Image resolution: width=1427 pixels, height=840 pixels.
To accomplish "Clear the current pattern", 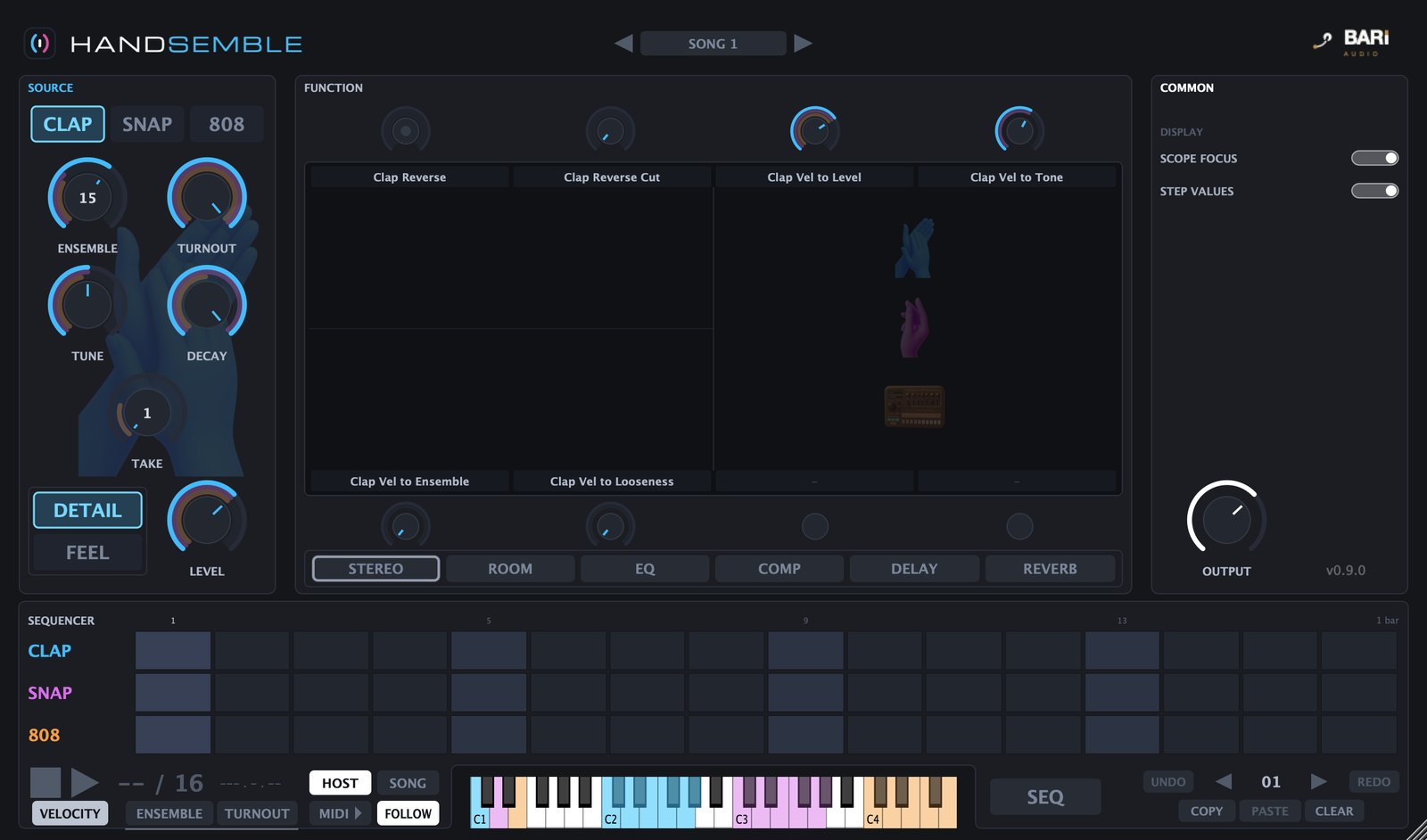I will pyautogui.click(x=1334, y=811).
